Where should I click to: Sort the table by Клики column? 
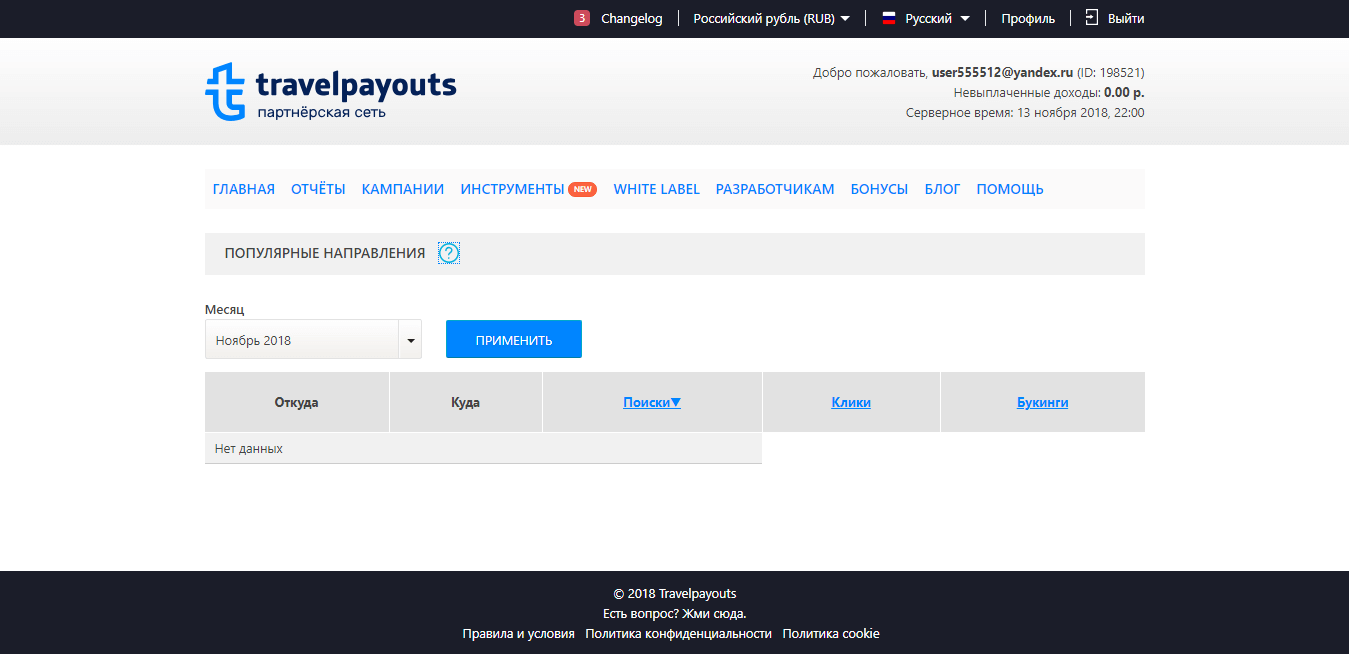click(x=851, y=402)
